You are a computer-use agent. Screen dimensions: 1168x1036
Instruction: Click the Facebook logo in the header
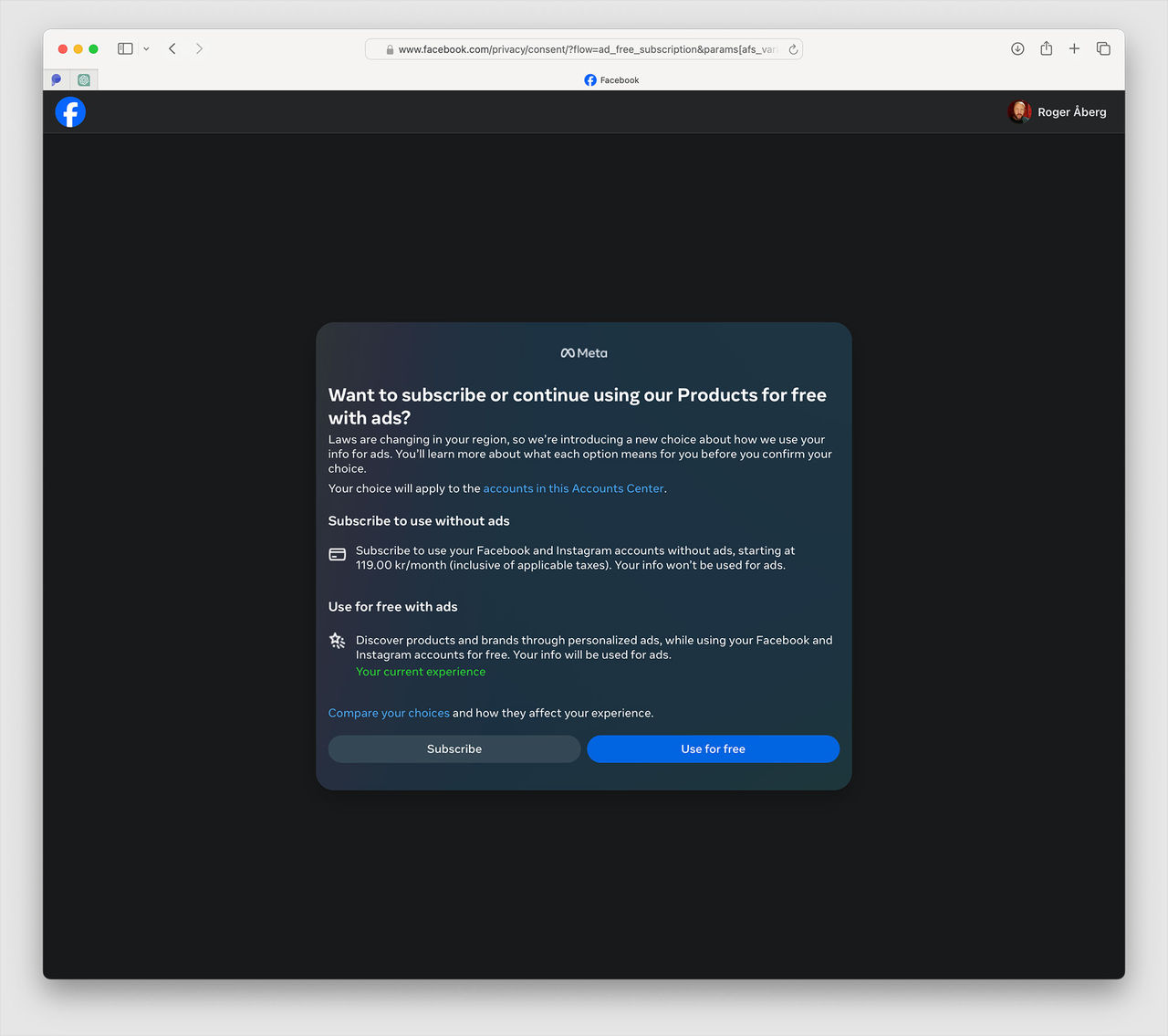pyautogui.click(x=70, y=112)
